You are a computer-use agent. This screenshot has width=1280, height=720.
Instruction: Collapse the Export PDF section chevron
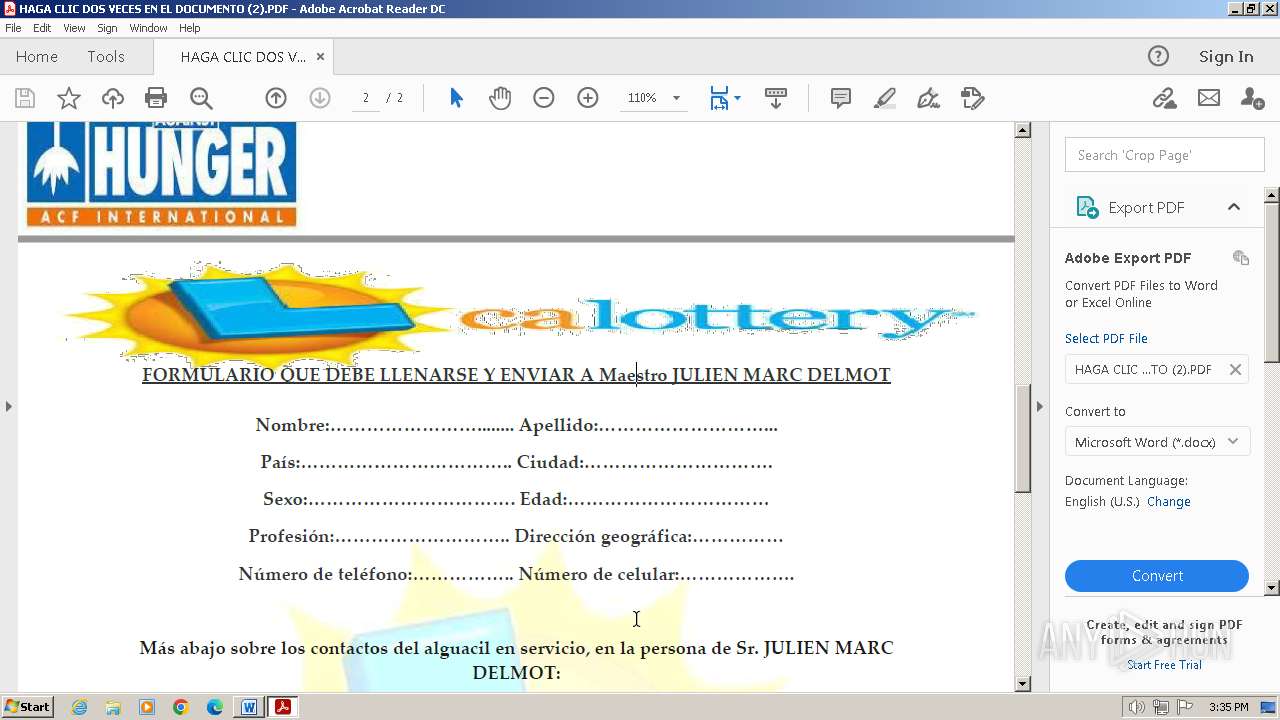[1234, 207]
